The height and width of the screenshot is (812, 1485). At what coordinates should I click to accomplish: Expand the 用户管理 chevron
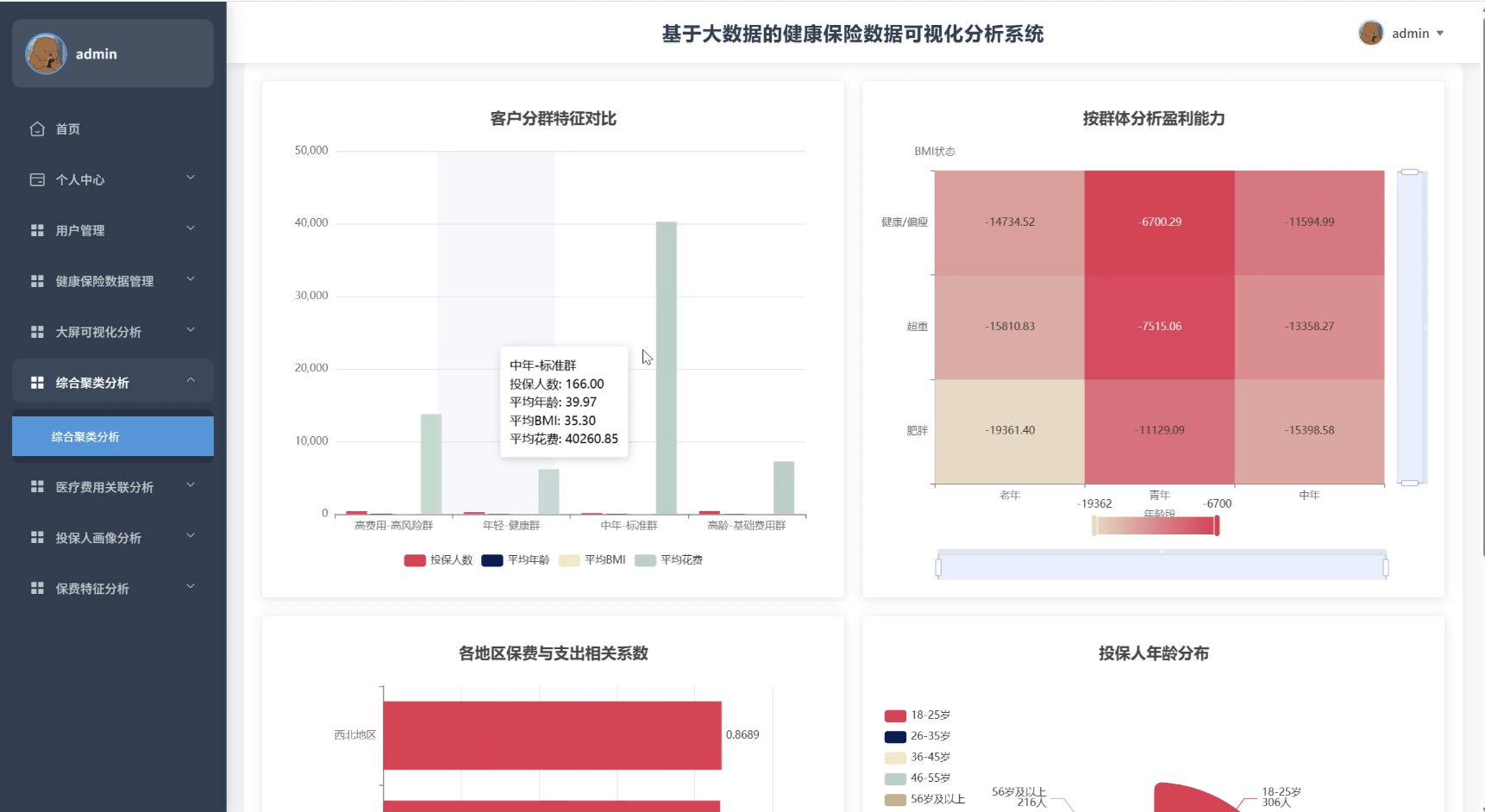[191, 228]
